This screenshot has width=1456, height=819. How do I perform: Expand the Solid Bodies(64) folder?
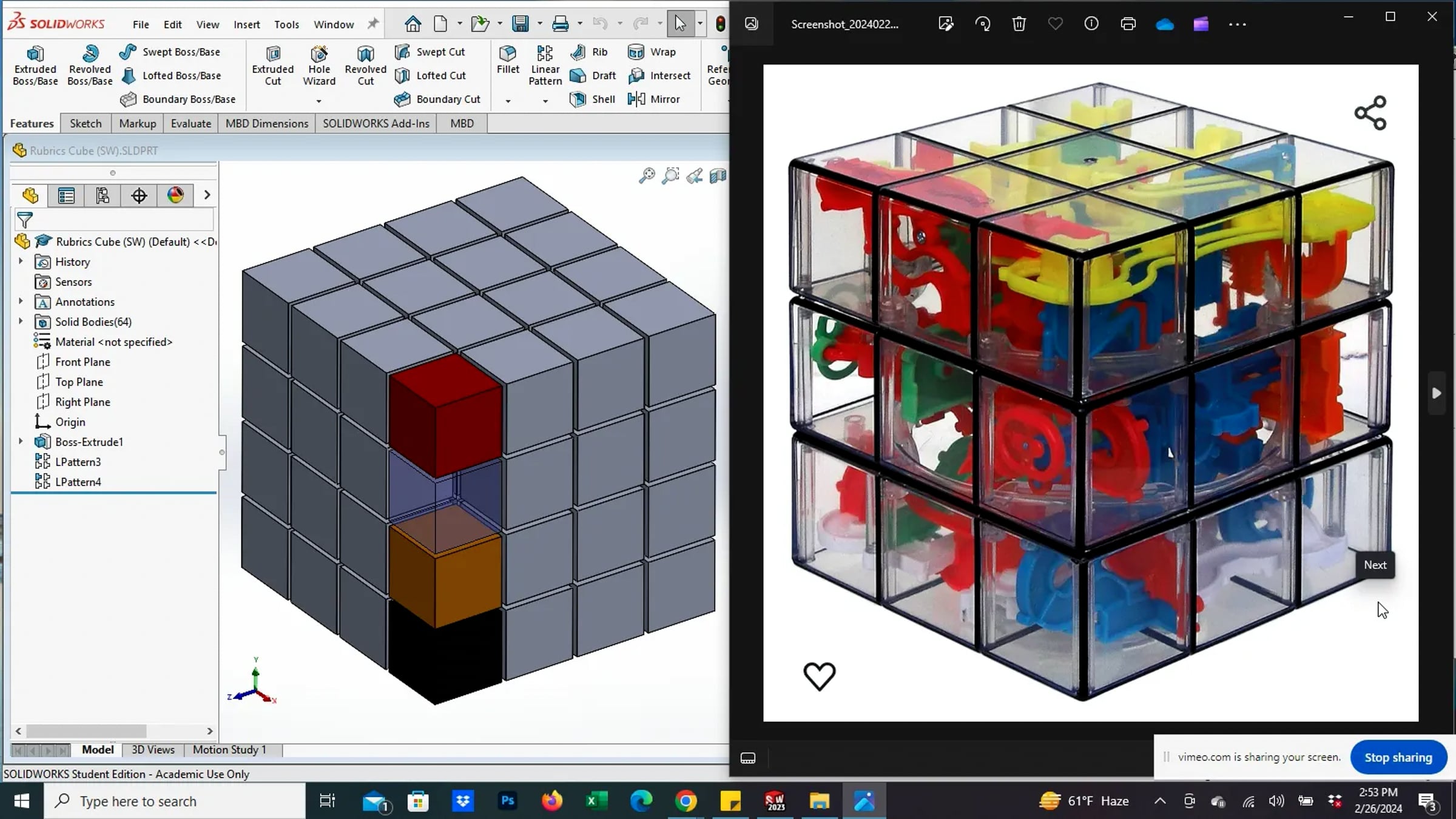(21, 322)
